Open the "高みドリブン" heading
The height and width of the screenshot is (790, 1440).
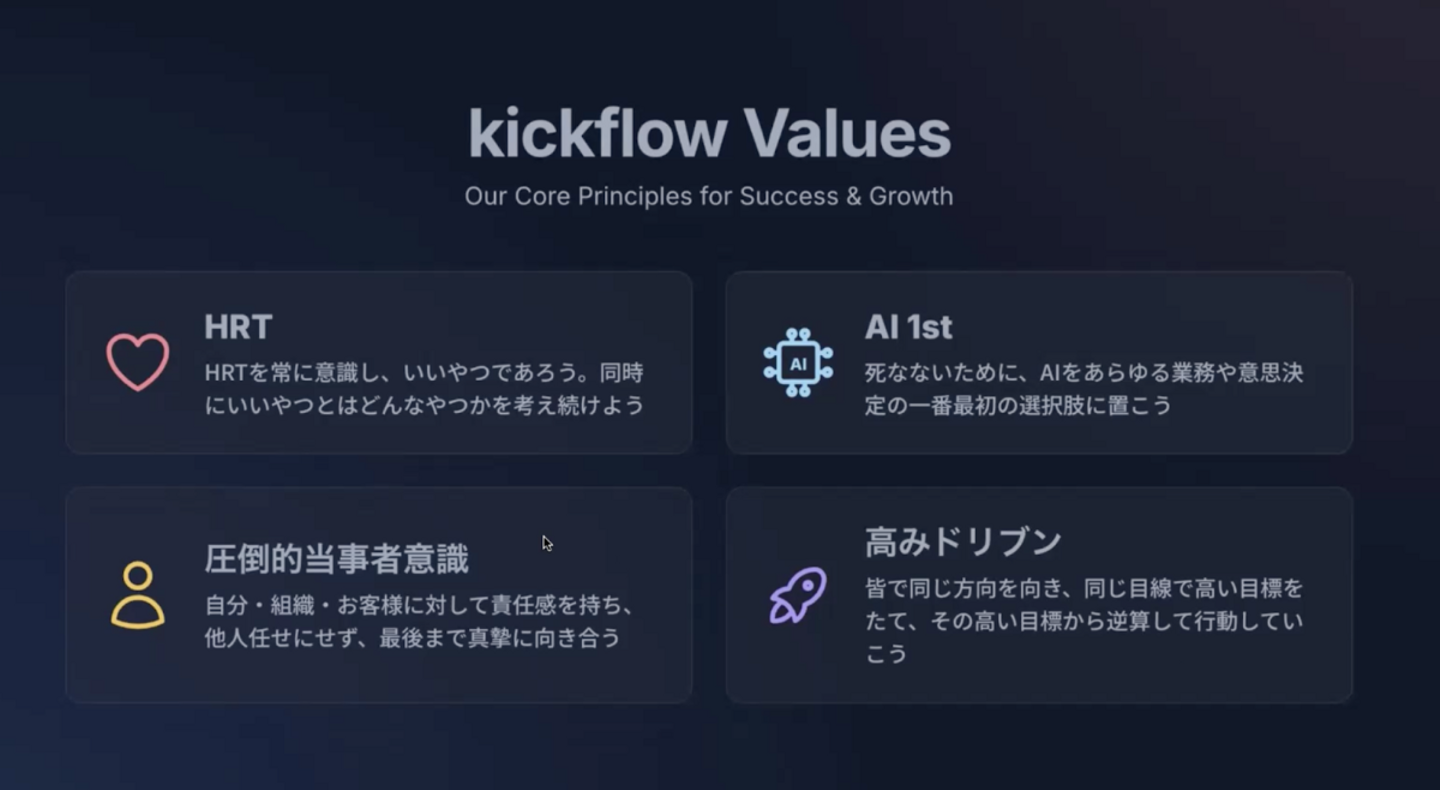pos(962,542)
